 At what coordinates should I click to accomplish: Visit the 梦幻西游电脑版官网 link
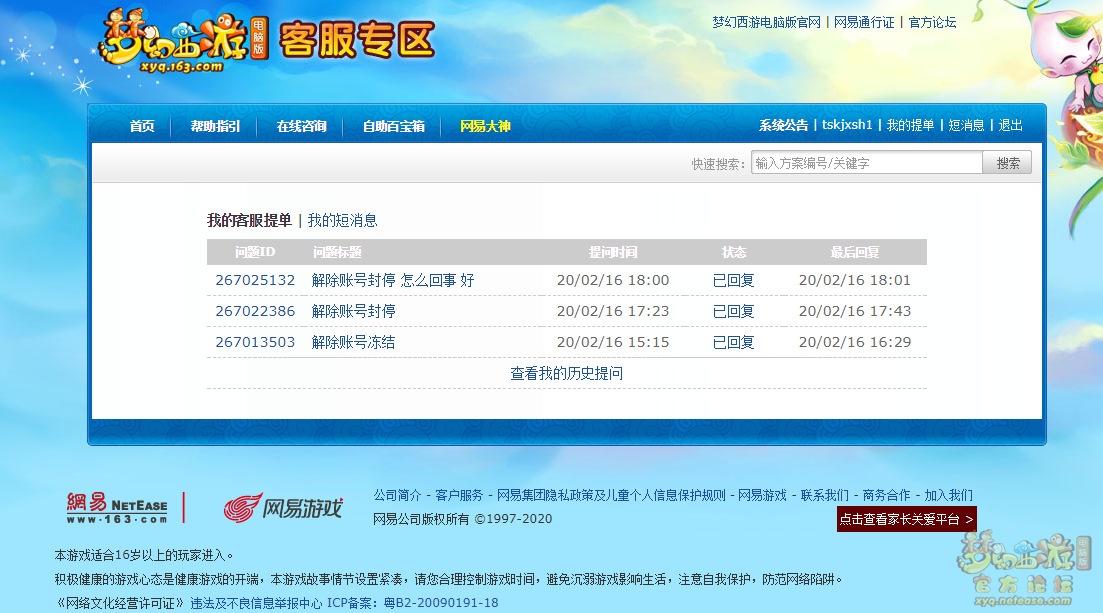[766, 23]
